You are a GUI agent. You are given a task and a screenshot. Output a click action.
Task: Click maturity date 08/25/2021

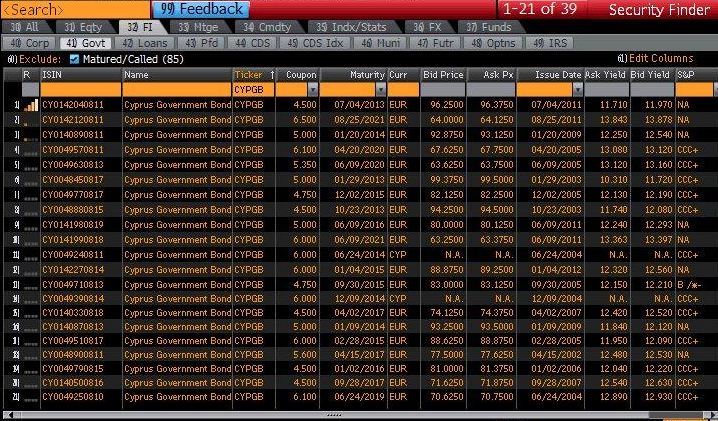point(359,120)
